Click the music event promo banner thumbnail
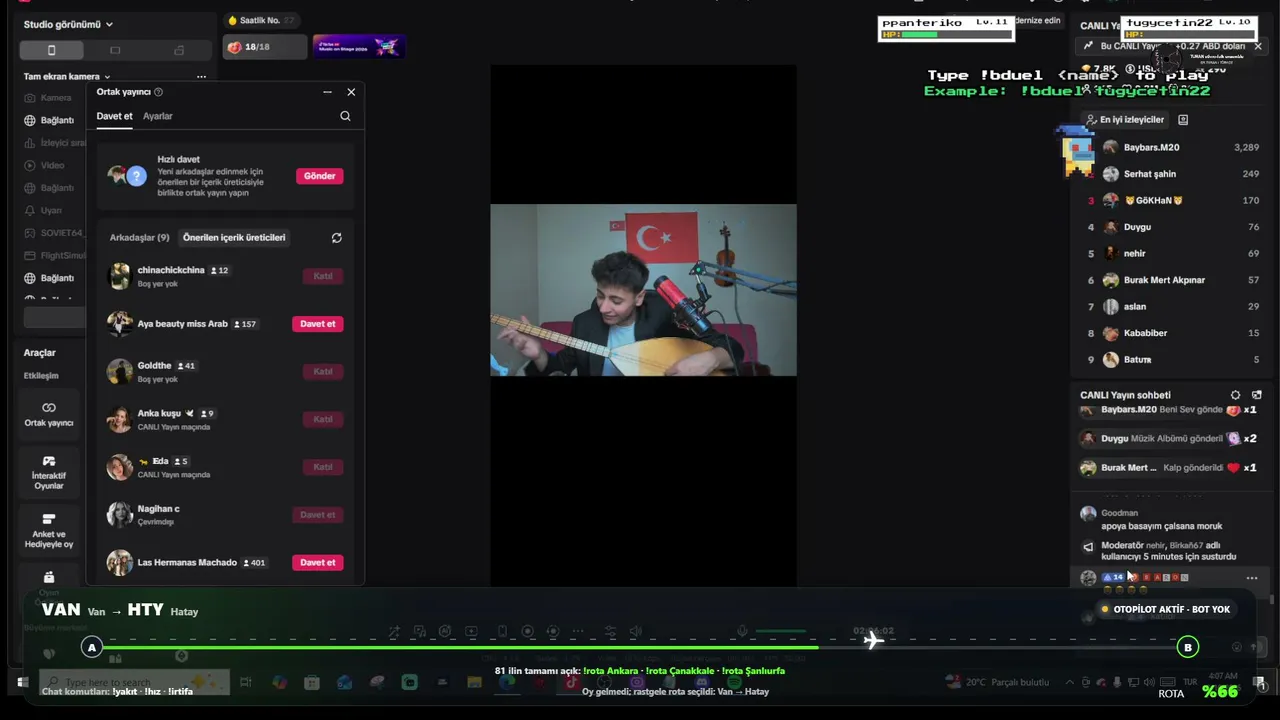Image resolution: width=1280 pixels, height=720 pixels. click(359, 47)
